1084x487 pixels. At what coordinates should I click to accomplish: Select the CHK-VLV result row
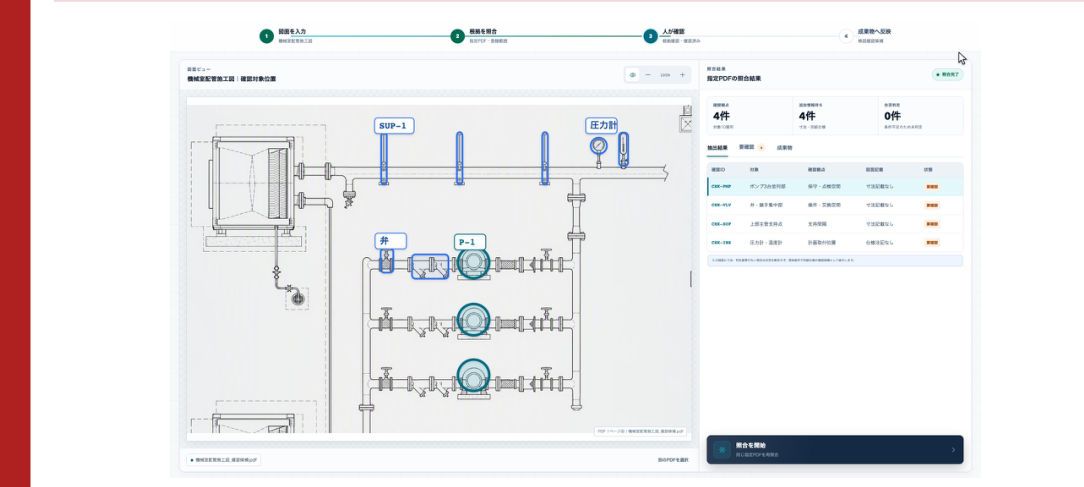(x=834, y=205)
